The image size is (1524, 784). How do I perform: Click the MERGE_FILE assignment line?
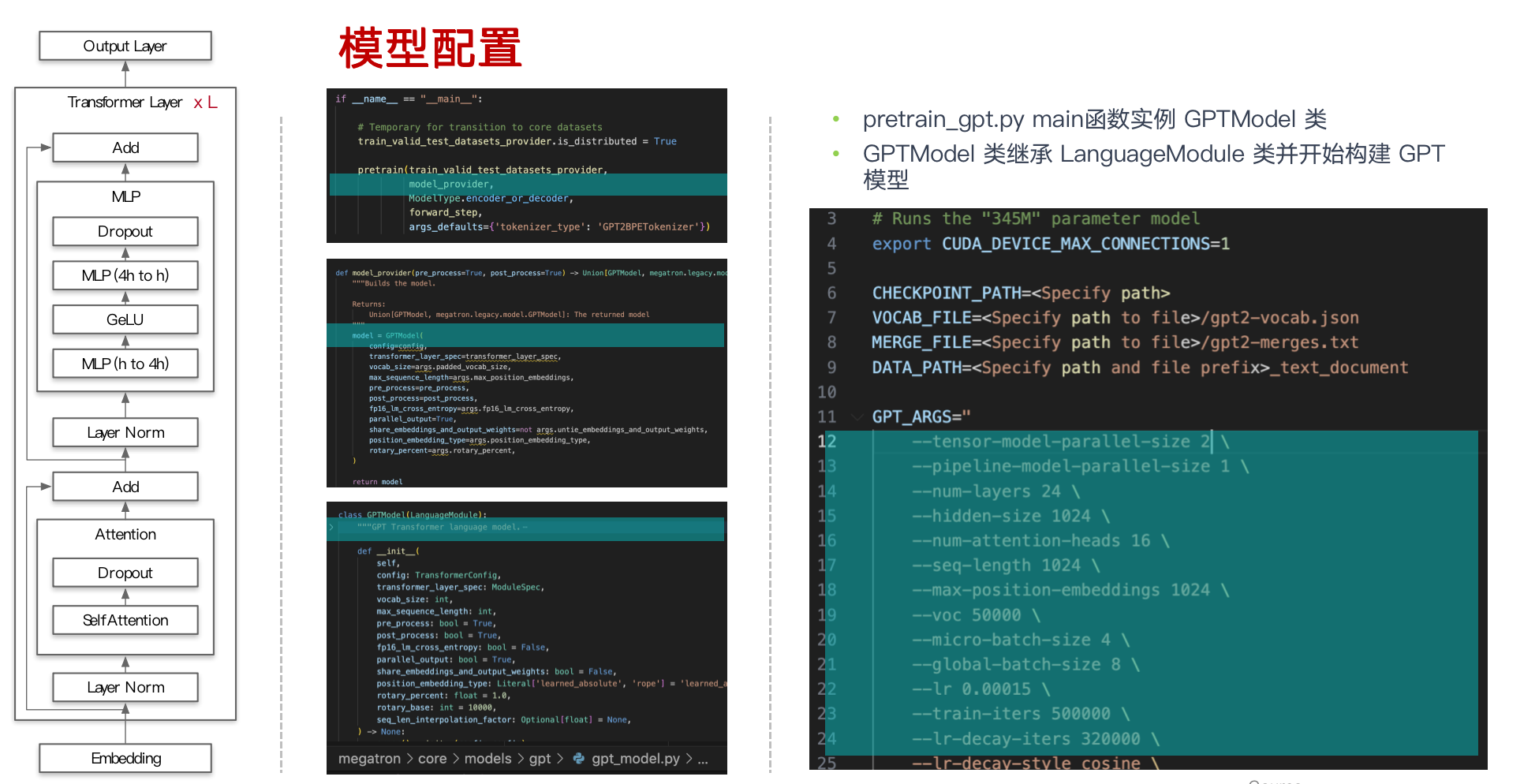[1115, 342]
